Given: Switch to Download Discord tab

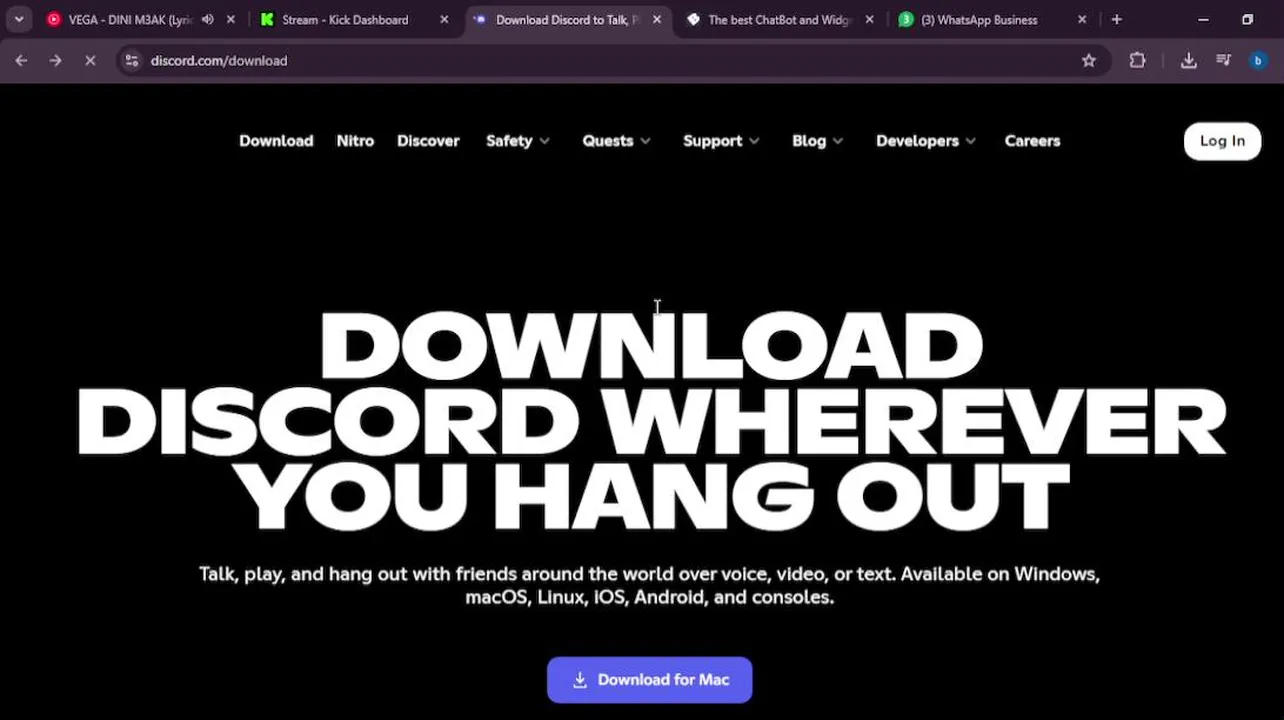Looking at the screenshot, I should 566,19.
